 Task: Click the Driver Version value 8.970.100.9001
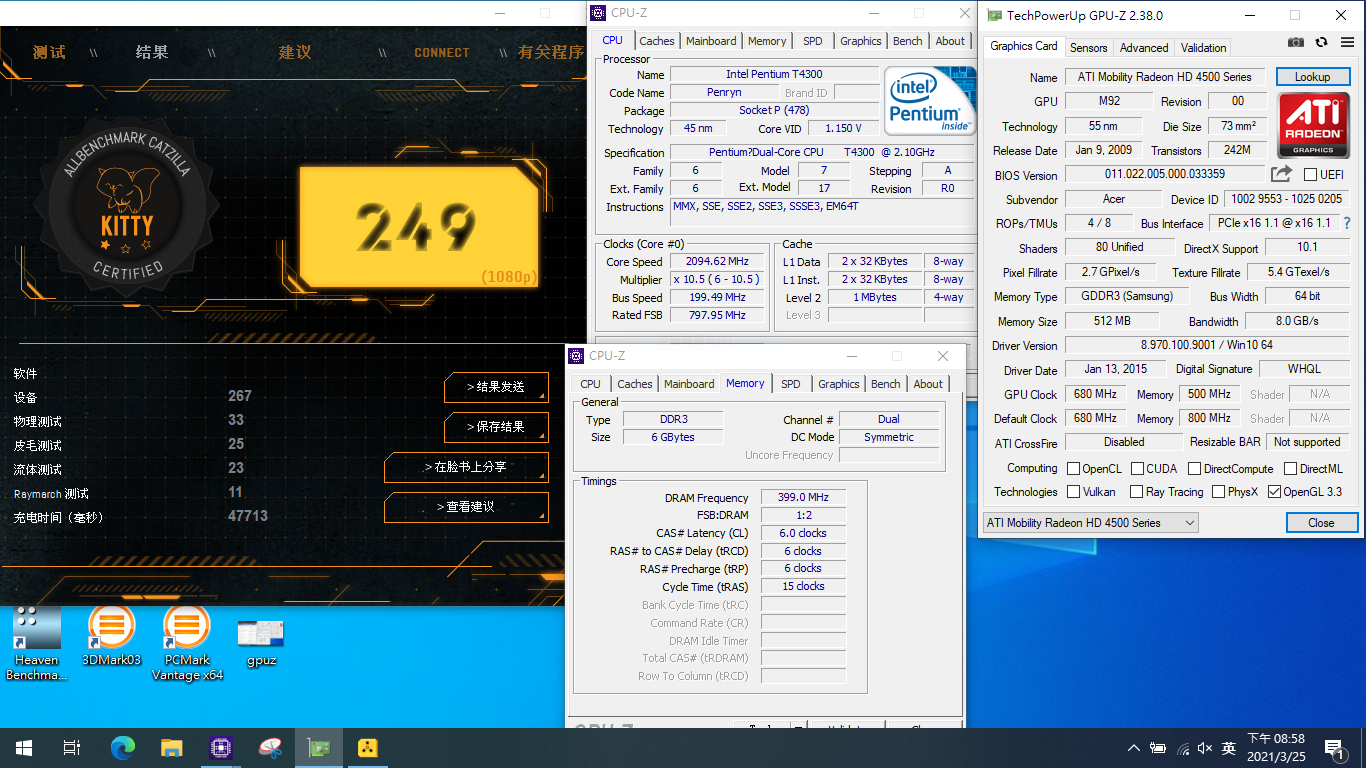pos(1208,345)
